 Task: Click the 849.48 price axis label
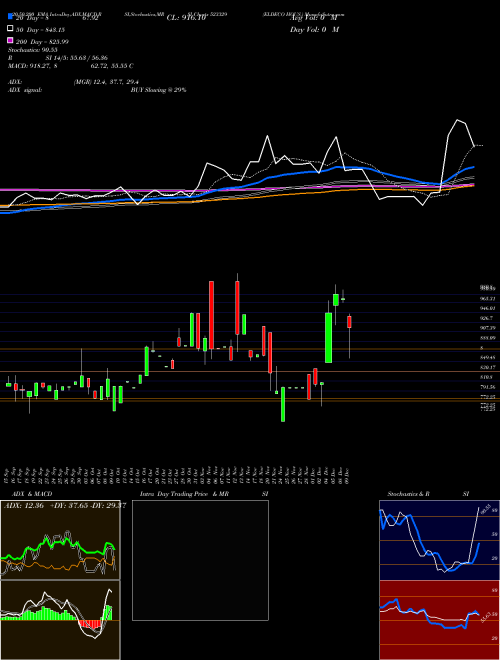point(487,357)
